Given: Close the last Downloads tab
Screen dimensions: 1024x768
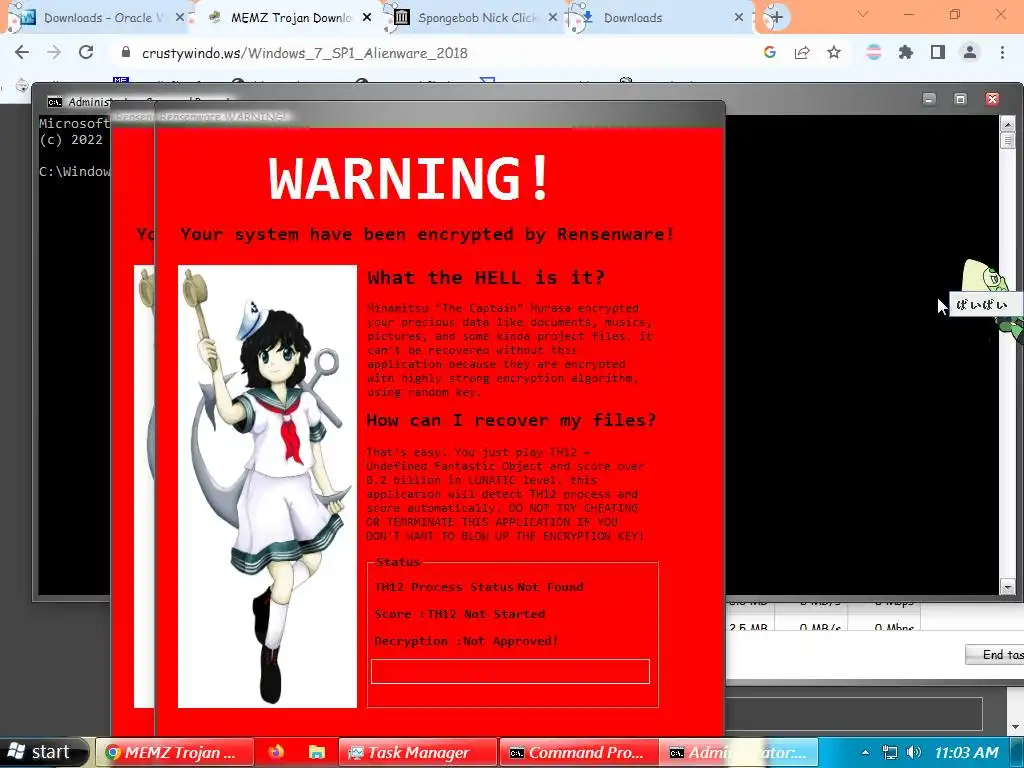Looking at the screenshot, I should [739, 18].
